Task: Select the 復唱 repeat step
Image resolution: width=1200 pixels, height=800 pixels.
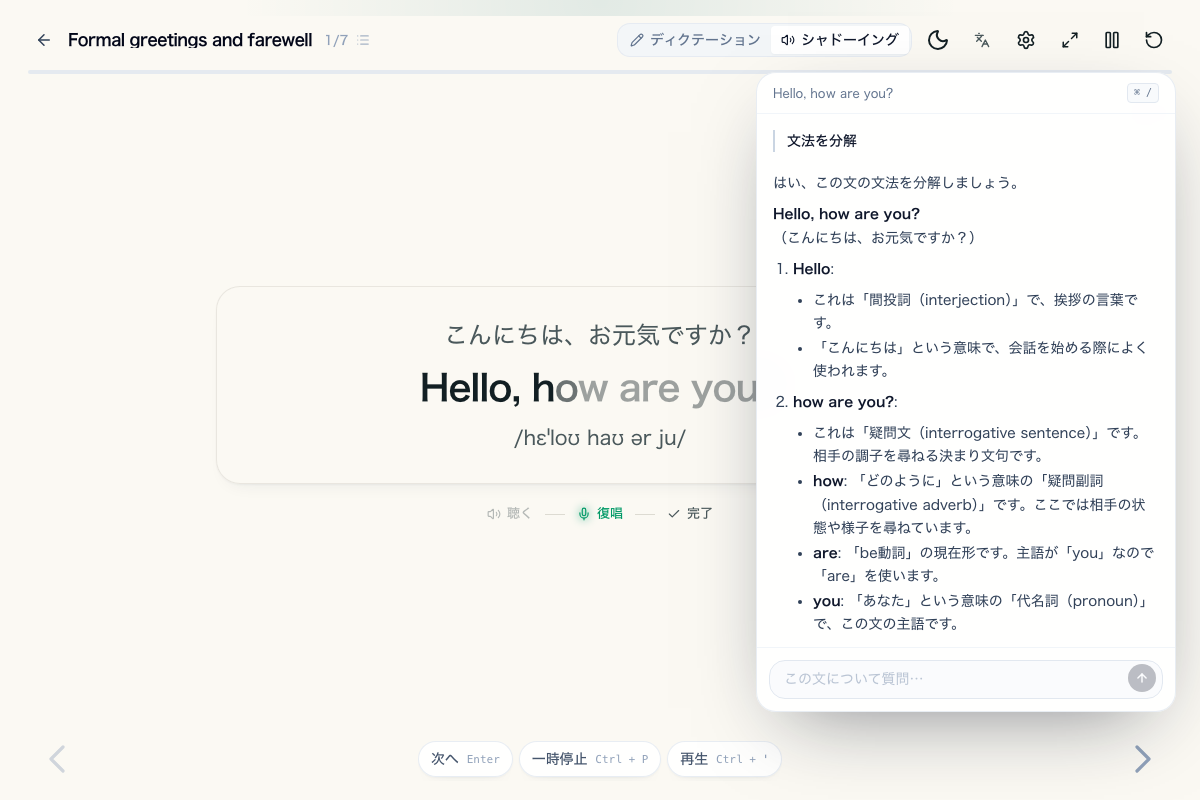Action: click(x=600, y=513)
